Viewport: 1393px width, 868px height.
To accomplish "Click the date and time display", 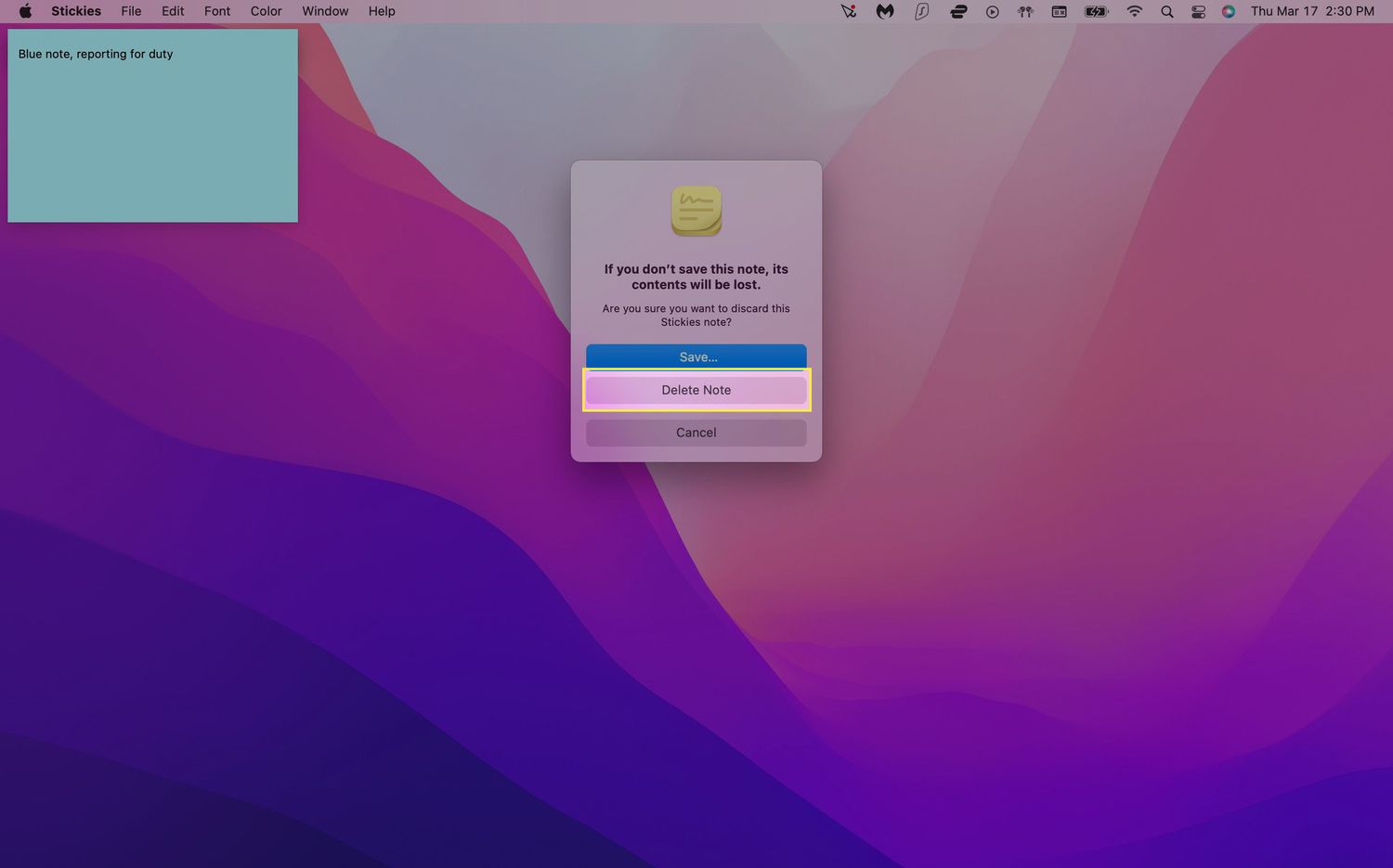I will click(1311, 11).
